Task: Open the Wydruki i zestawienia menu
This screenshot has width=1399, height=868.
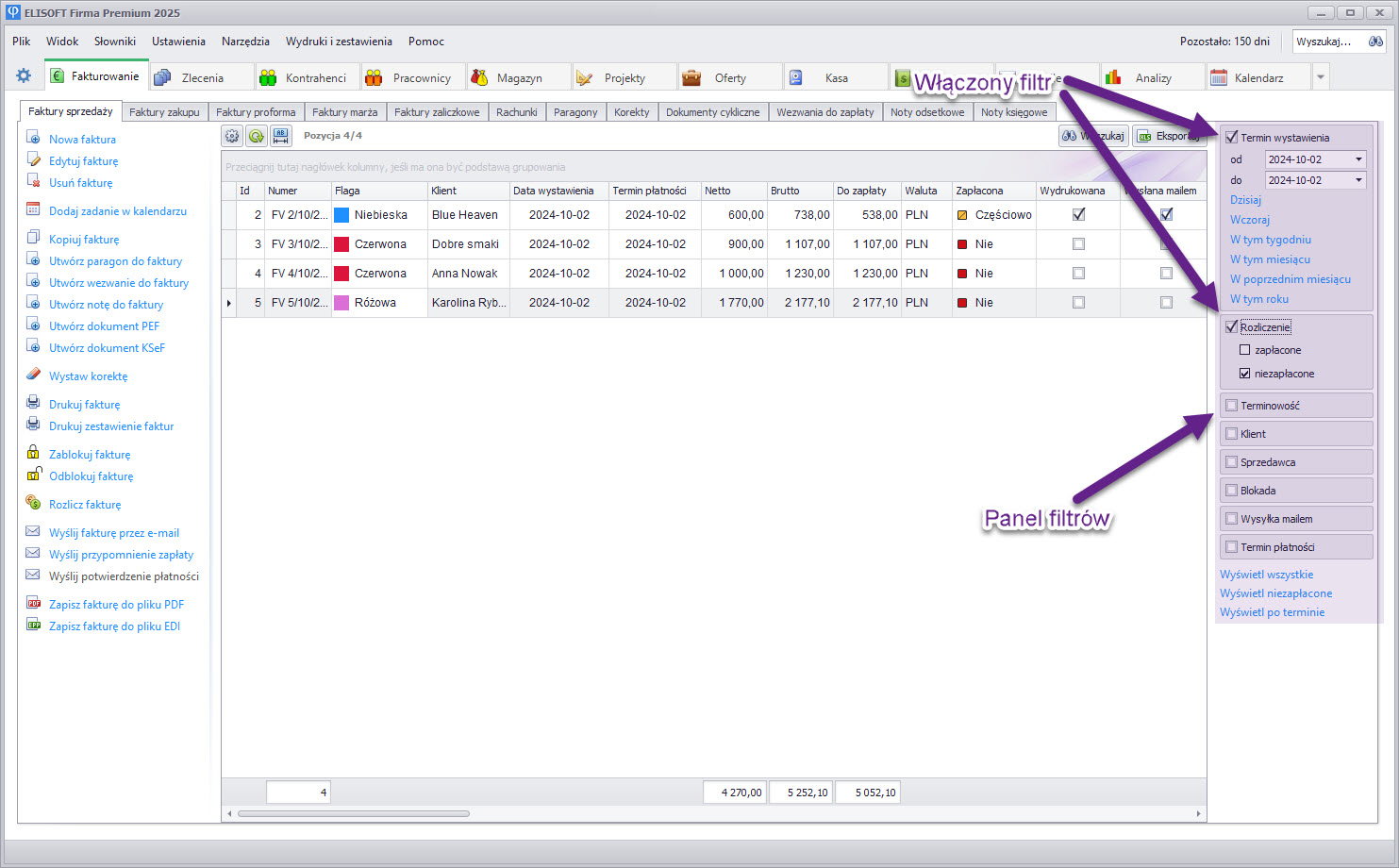Action: [339, 42]
